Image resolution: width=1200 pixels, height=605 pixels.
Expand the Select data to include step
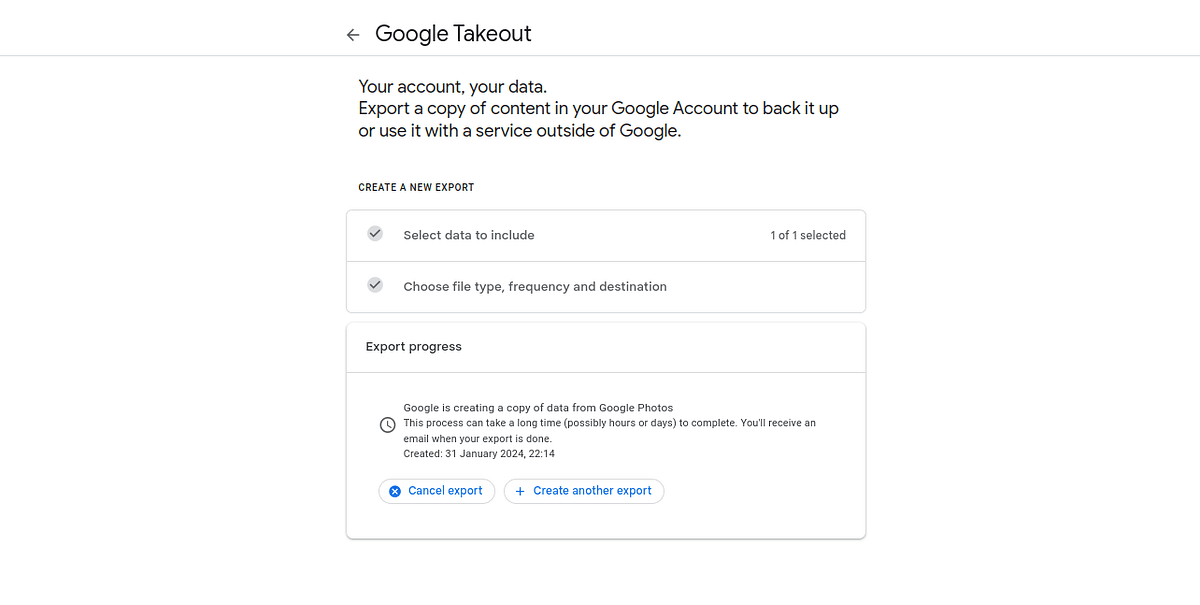(469, 235)
